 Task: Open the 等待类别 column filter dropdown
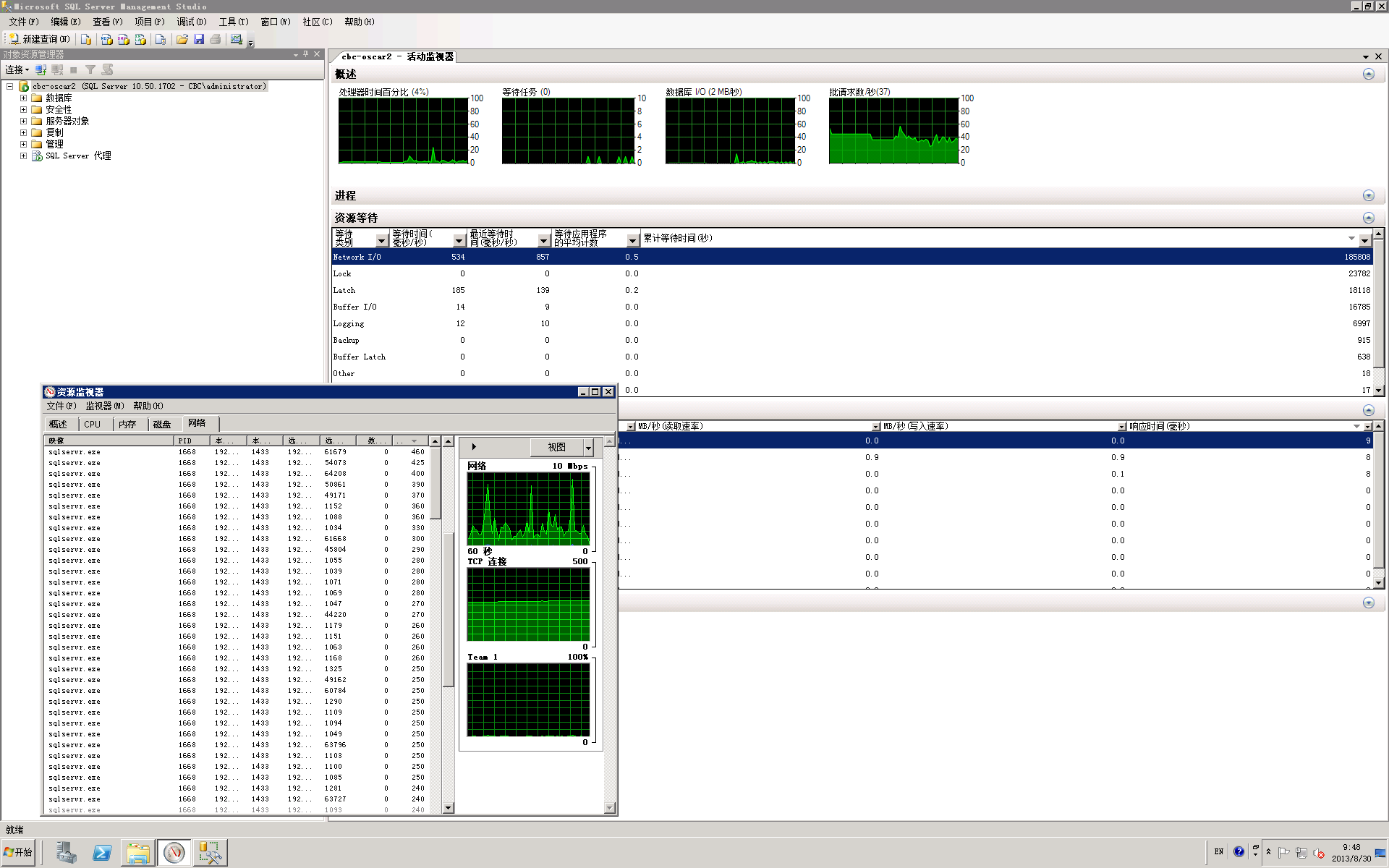pos(382,240)
